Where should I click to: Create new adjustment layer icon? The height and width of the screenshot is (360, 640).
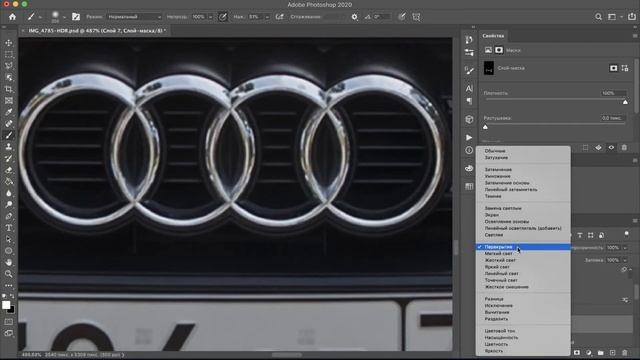(x=589, y=353)
